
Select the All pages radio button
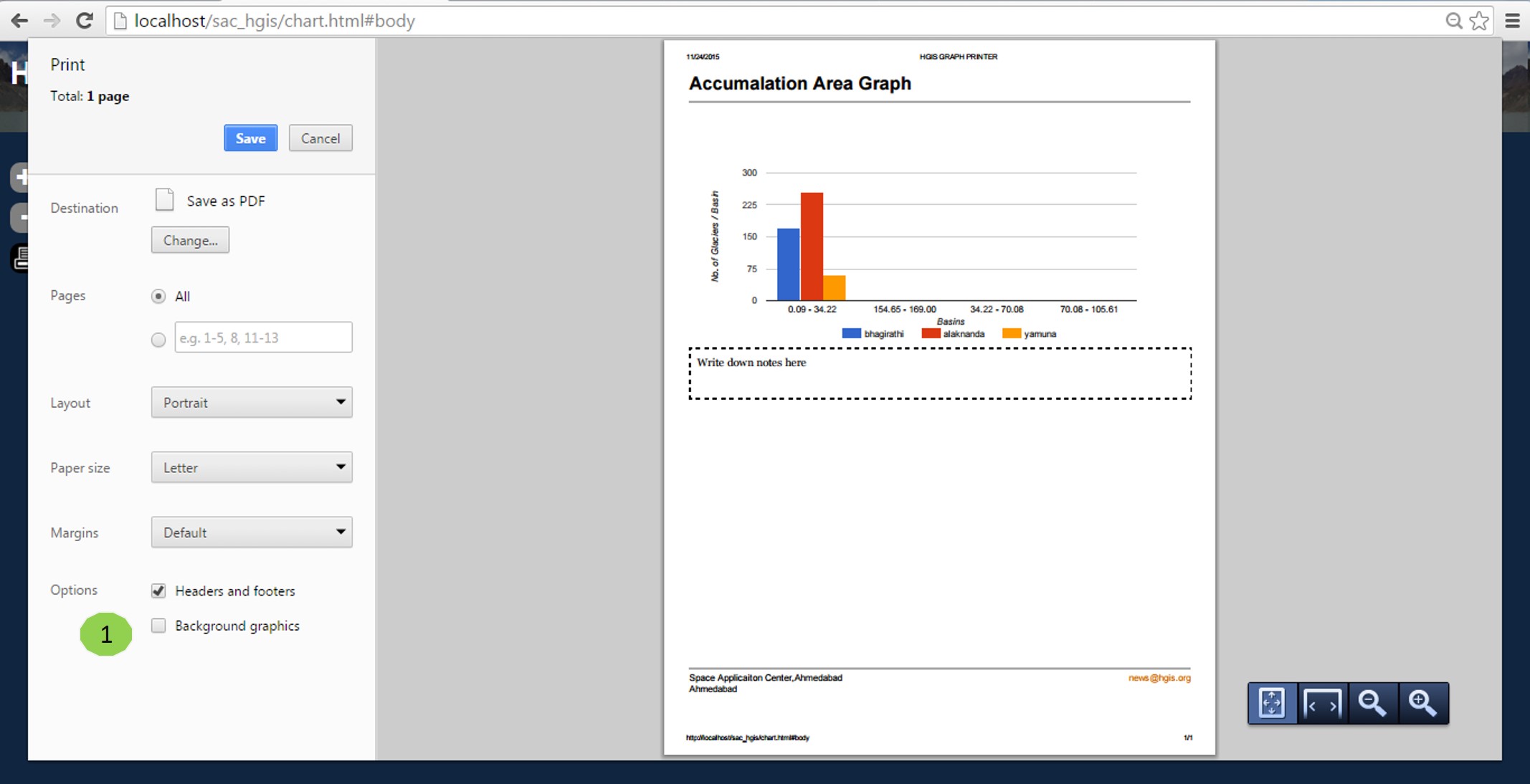click(x=158, y=296)
